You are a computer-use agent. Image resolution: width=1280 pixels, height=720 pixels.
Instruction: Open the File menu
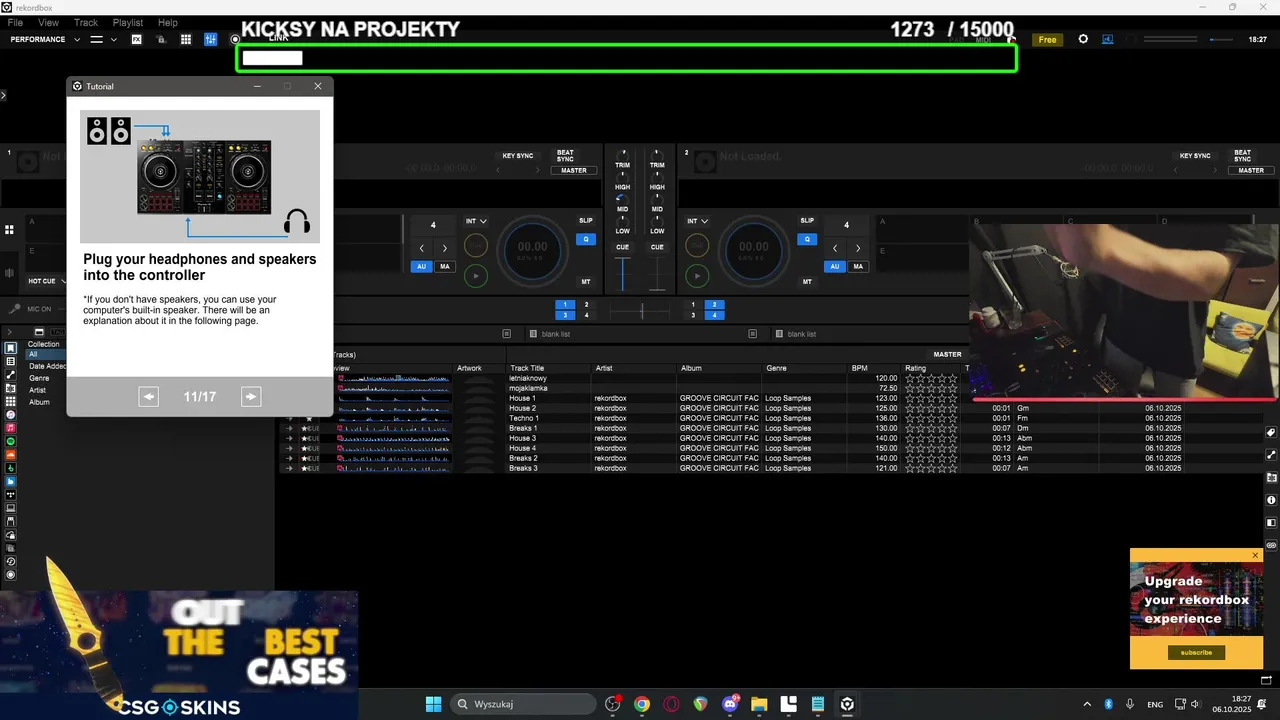pyautogui.click(x=15, y=22)
